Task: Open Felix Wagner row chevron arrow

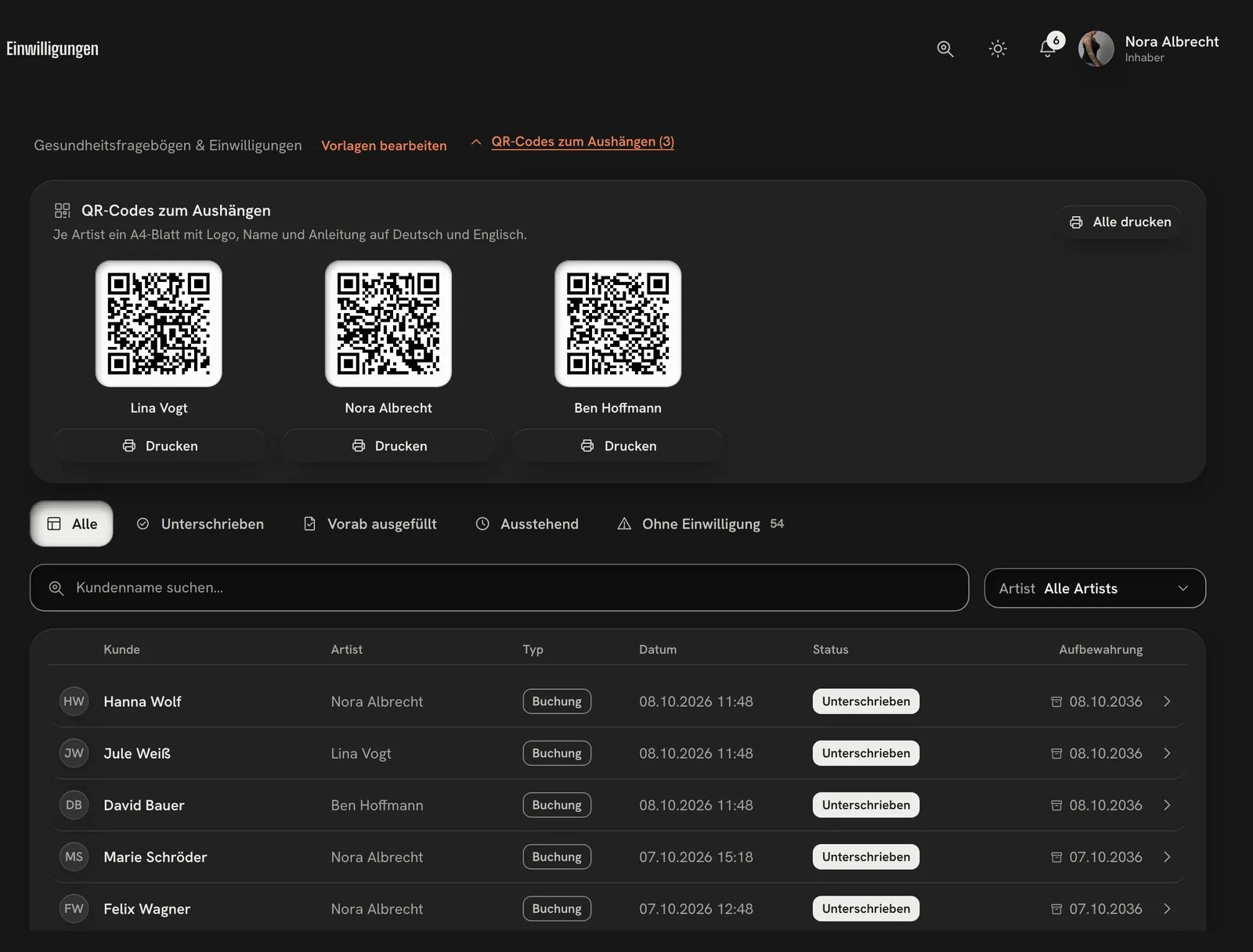Action: pyautogui.click(x=1167, y=908)
